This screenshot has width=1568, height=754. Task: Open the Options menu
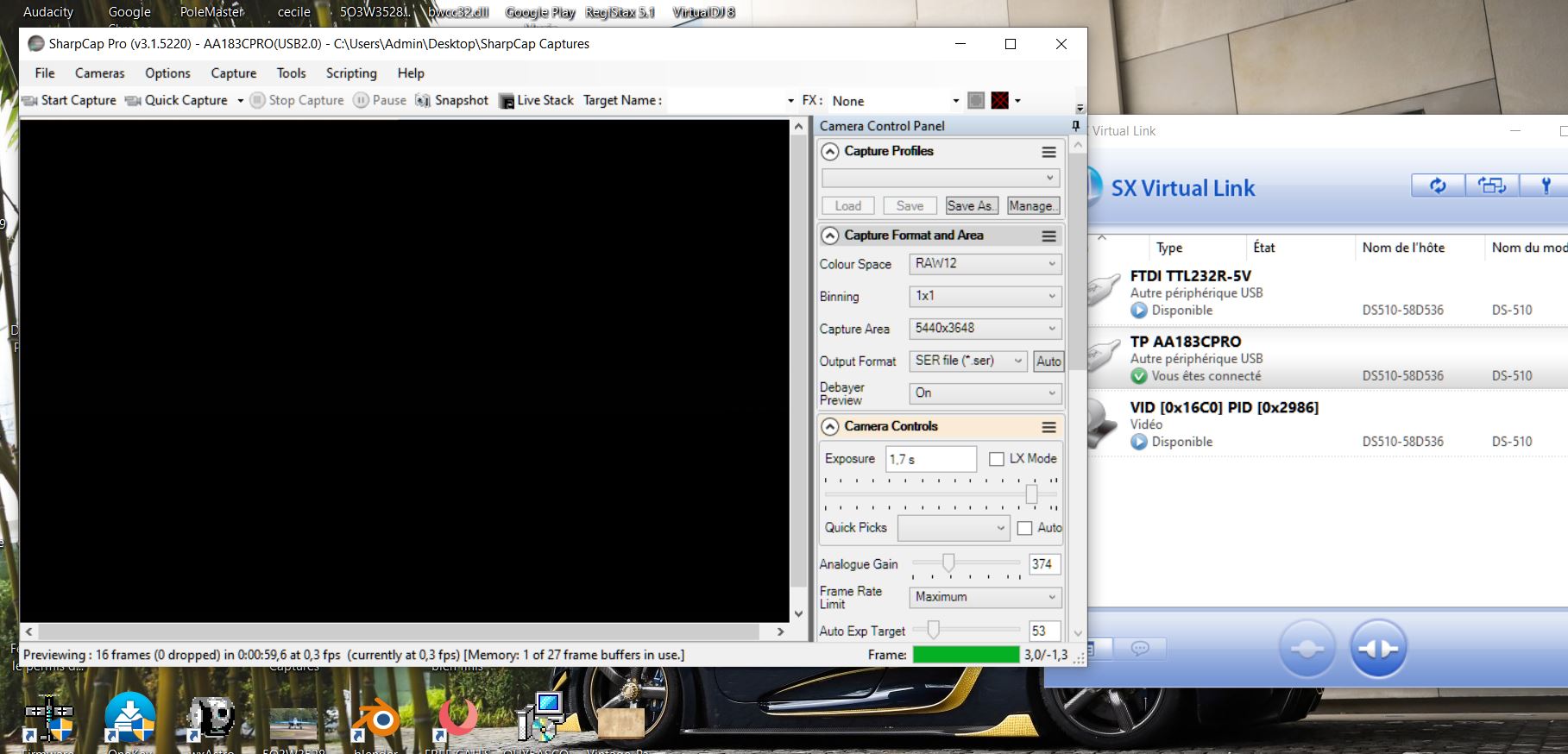click(x=167, y=73)
